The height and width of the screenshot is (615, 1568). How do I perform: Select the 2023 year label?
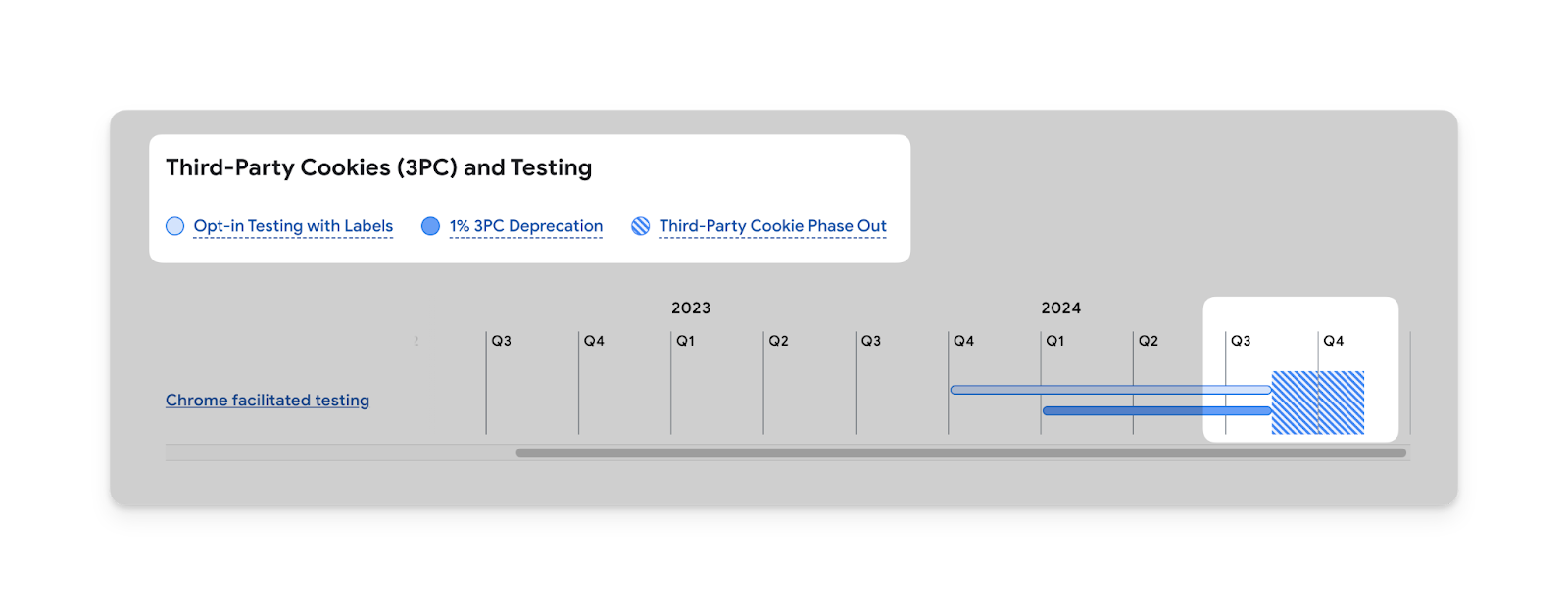click(x=691, y=307)
